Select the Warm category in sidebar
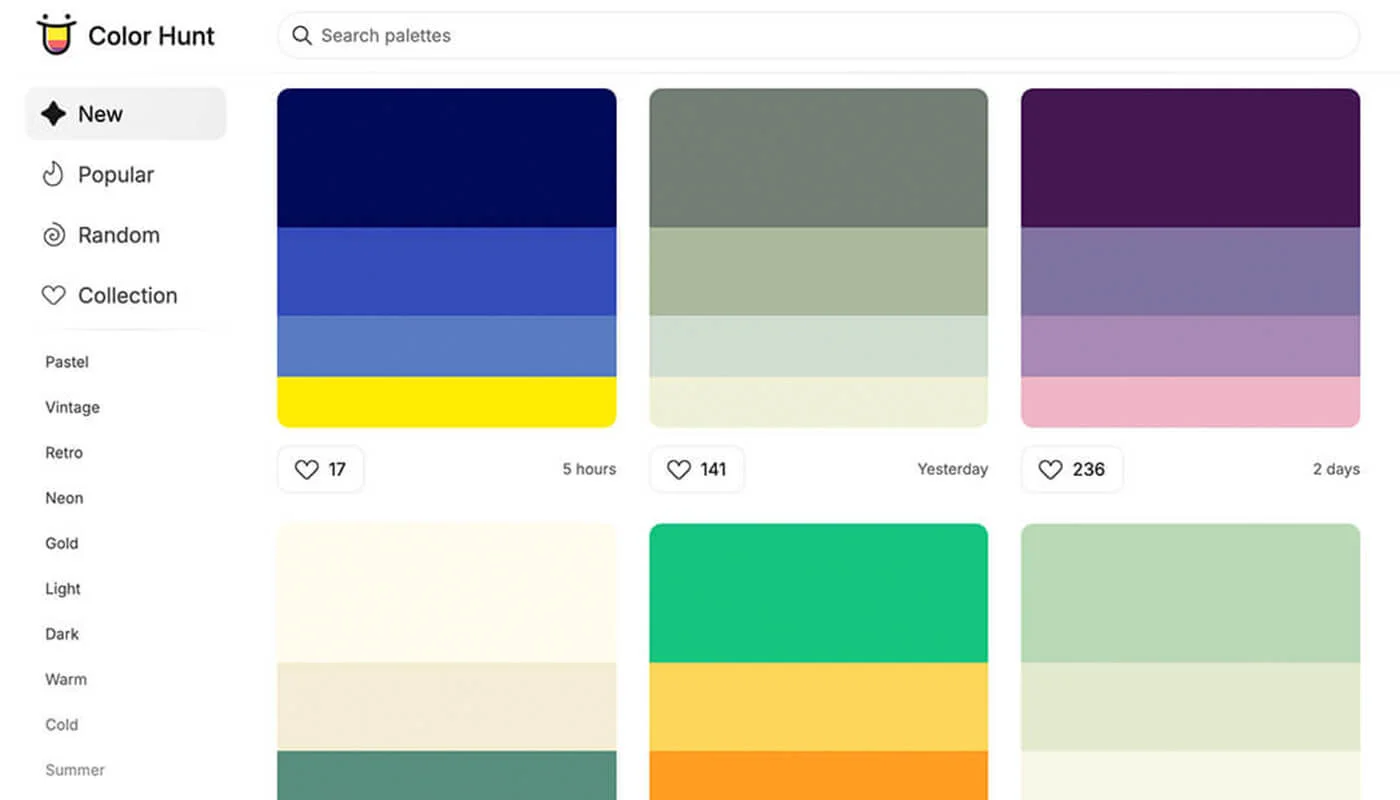Viewport: 1400px width, 800px height. point(66,679)
